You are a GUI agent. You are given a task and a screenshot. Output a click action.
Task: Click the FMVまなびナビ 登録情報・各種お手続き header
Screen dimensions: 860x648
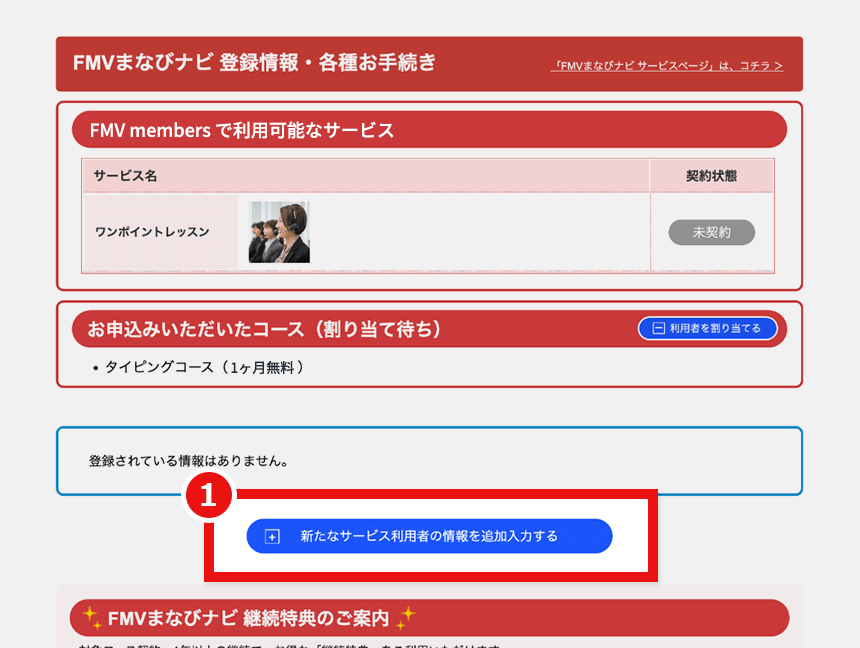[254, 63]
